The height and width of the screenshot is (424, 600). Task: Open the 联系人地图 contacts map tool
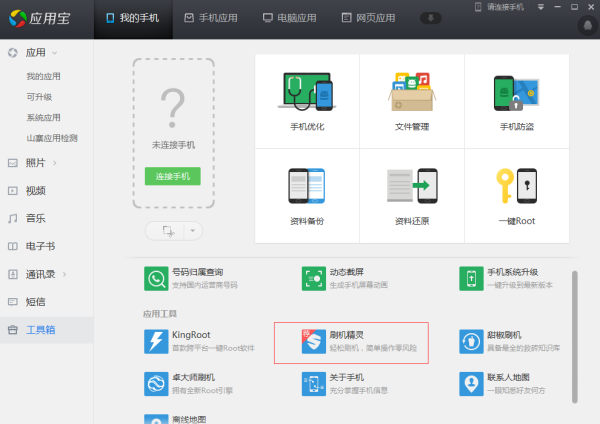tap(472, 384)
